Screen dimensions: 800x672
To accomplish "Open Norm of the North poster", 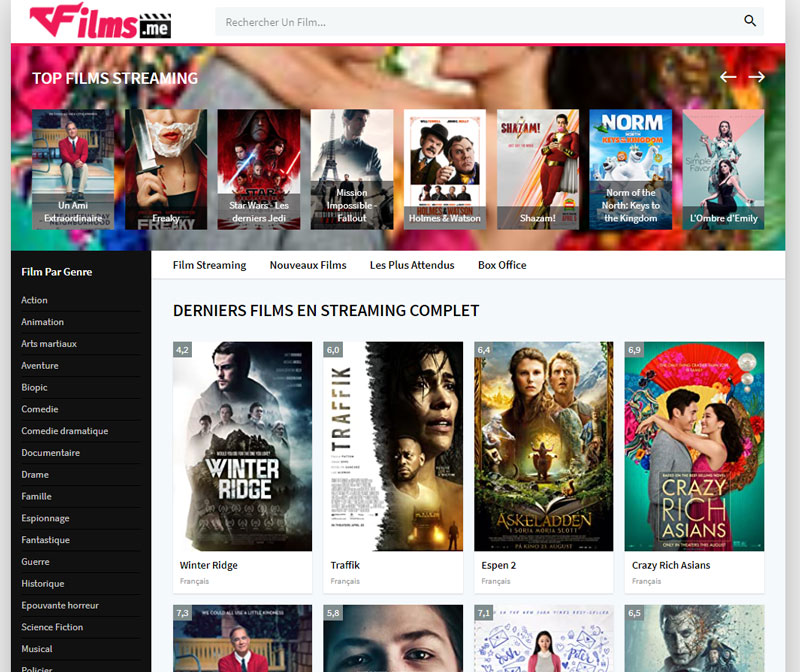I will click(x=631, y=169).
